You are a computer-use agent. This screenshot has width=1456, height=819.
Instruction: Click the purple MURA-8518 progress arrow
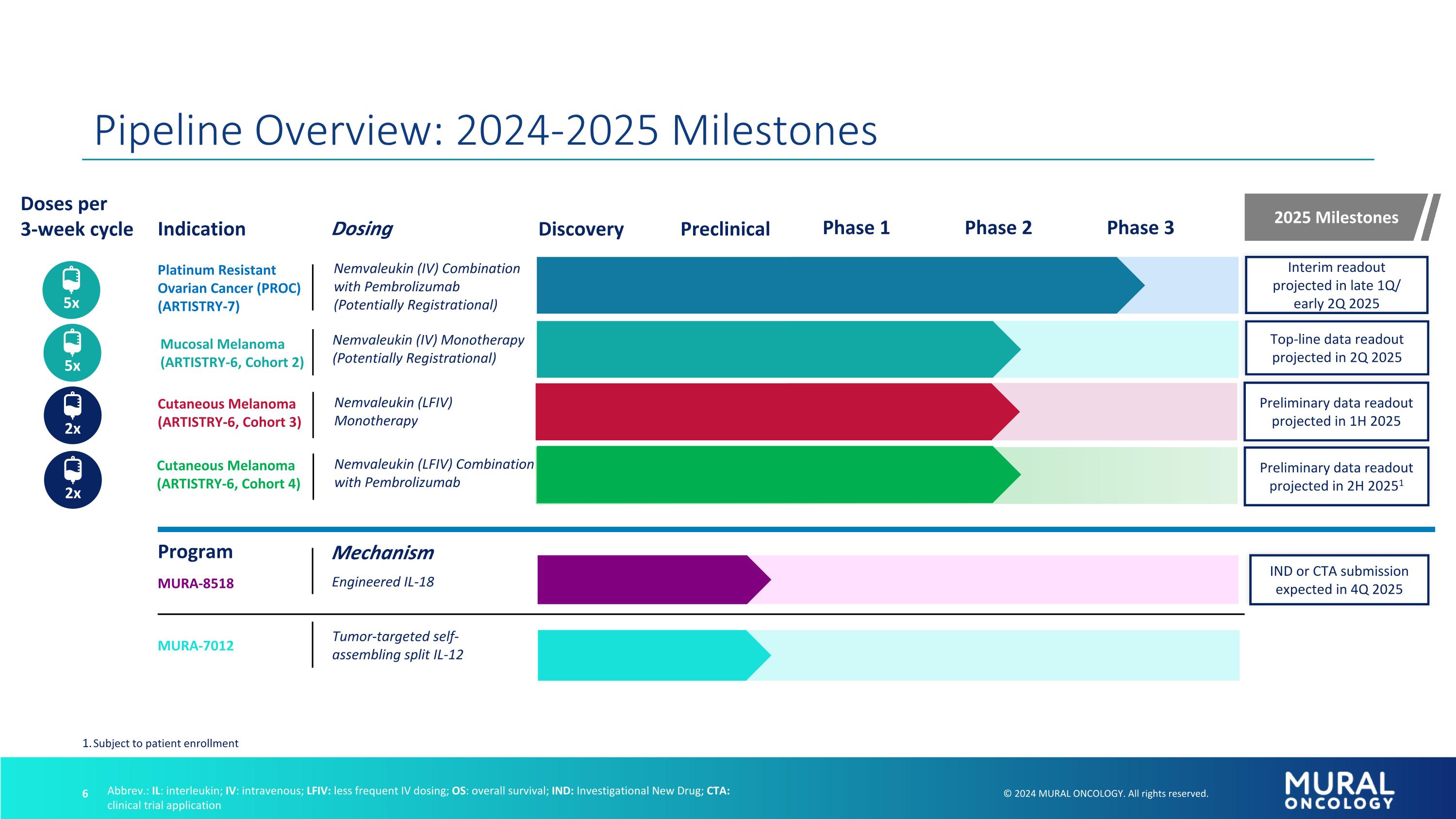click(x=654, y=580)
